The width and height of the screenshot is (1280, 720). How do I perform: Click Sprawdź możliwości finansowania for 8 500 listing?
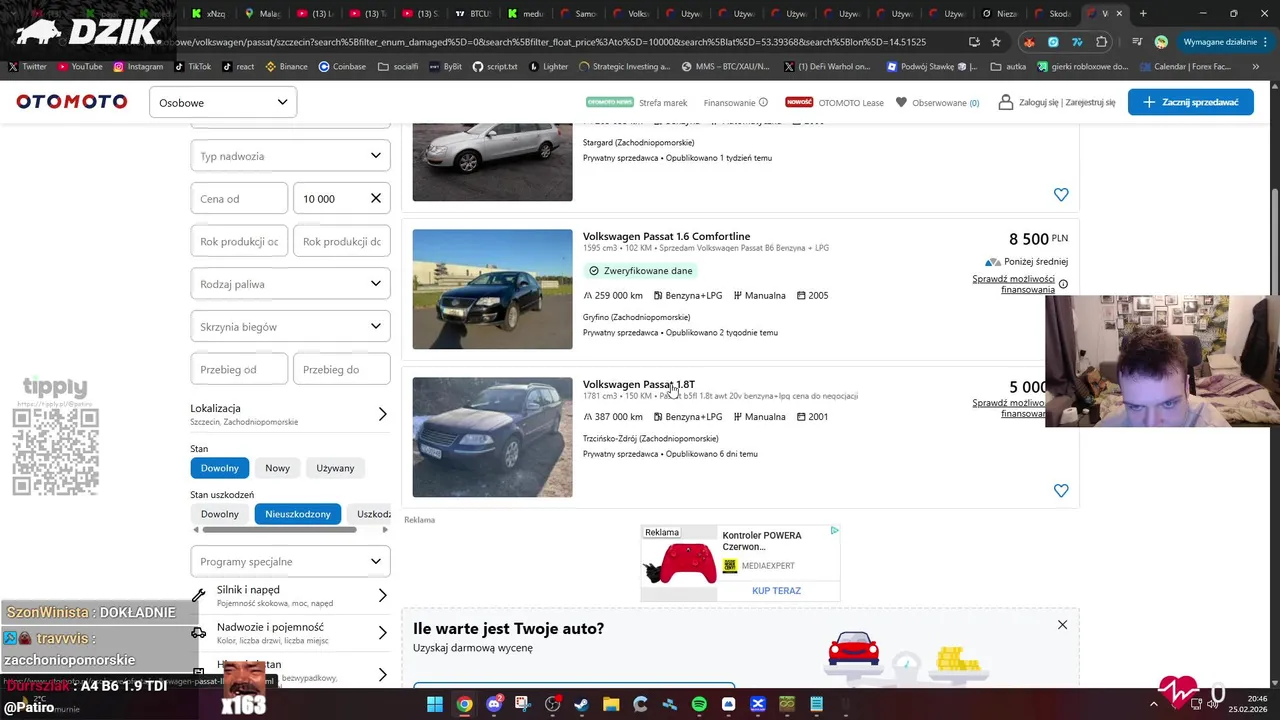(x=1013, y=284)
